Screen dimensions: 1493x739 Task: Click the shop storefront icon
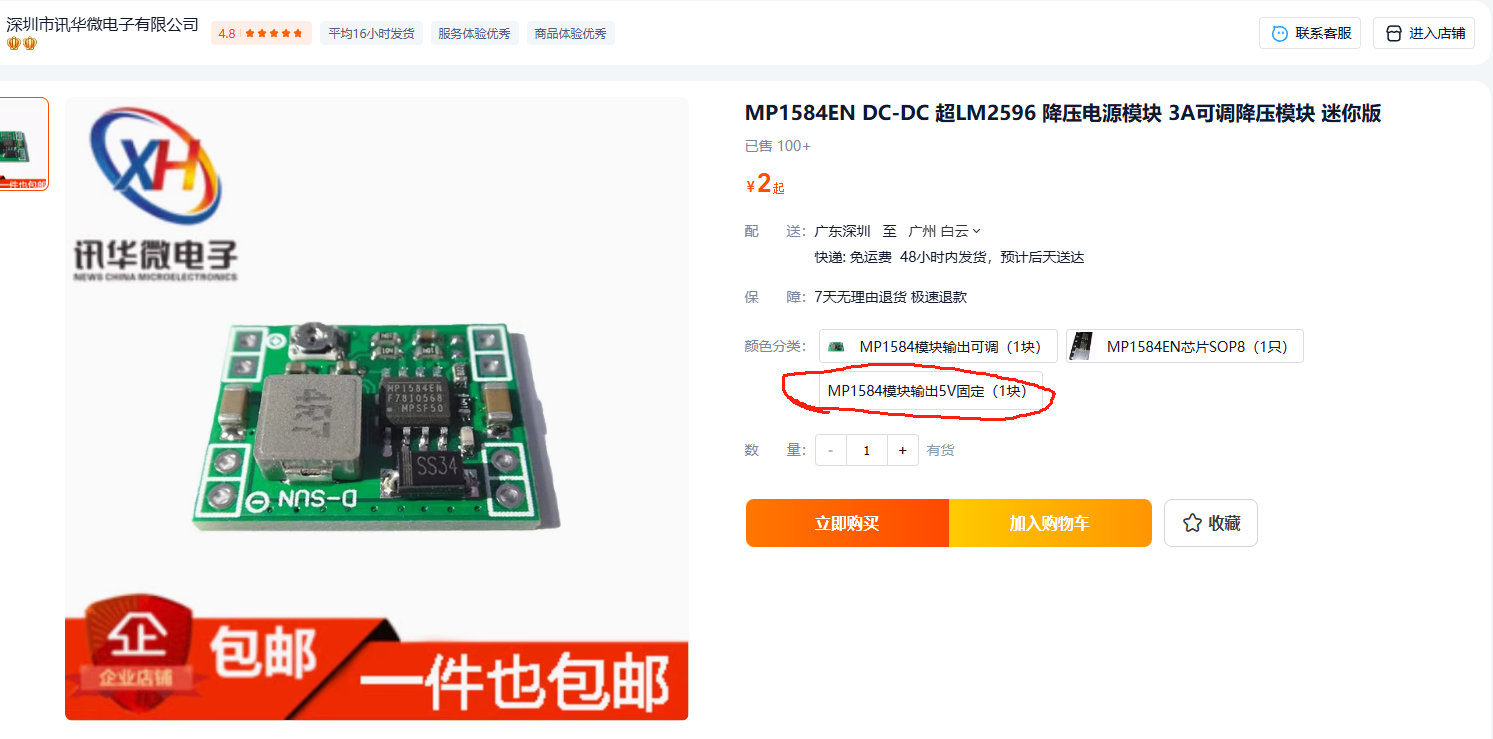(1393, 33)
